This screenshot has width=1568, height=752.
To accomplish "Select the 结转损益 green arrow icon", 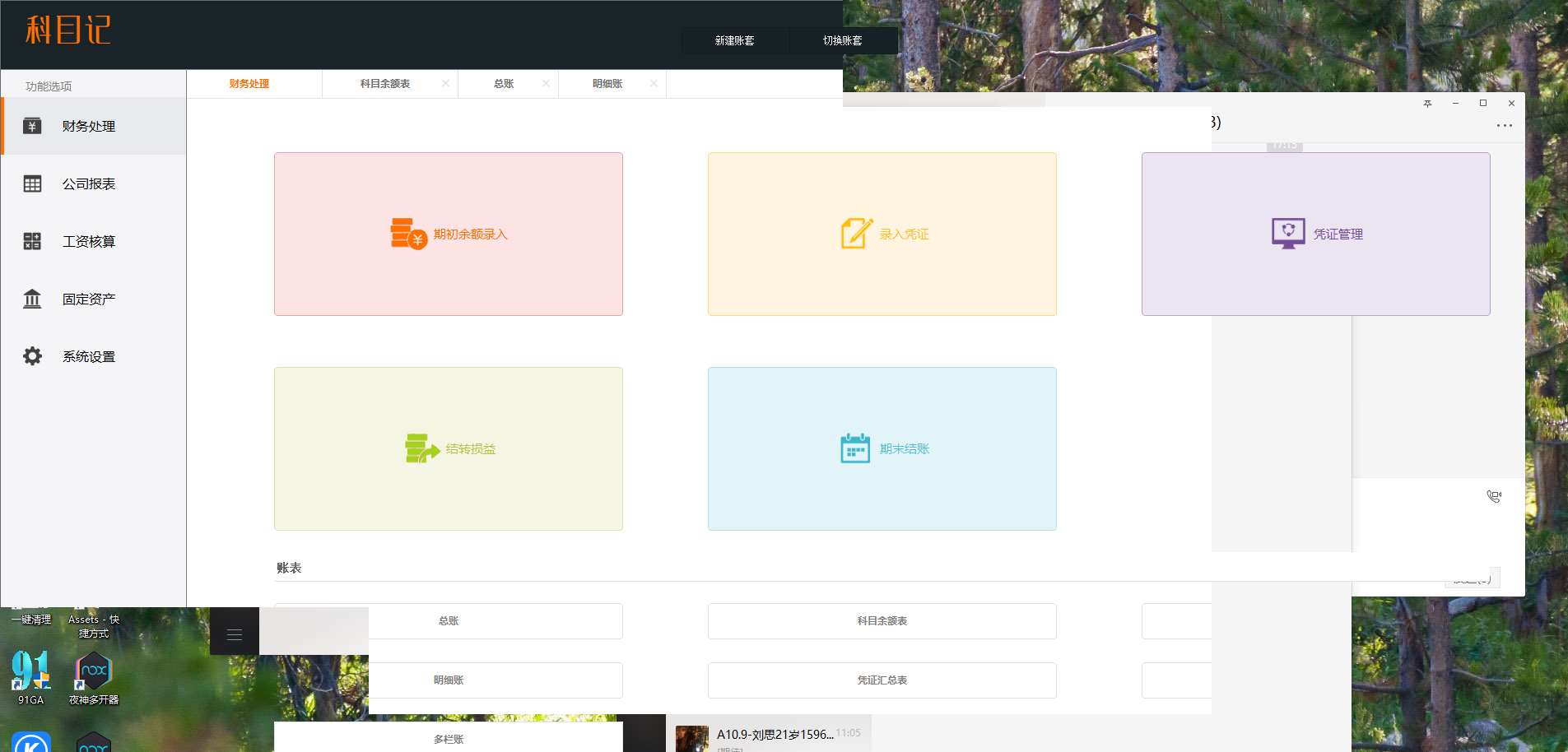I will 421,448.
